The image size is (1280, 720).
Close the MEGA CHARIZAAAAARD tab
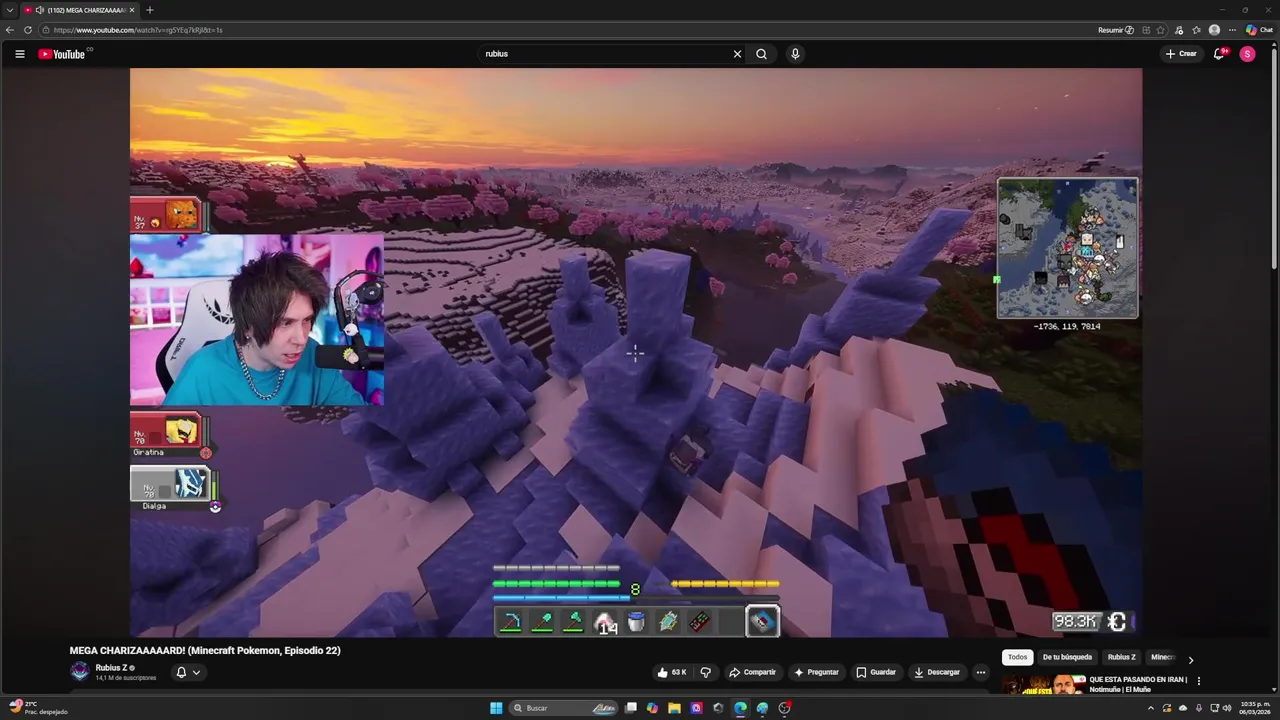[132, 10]
